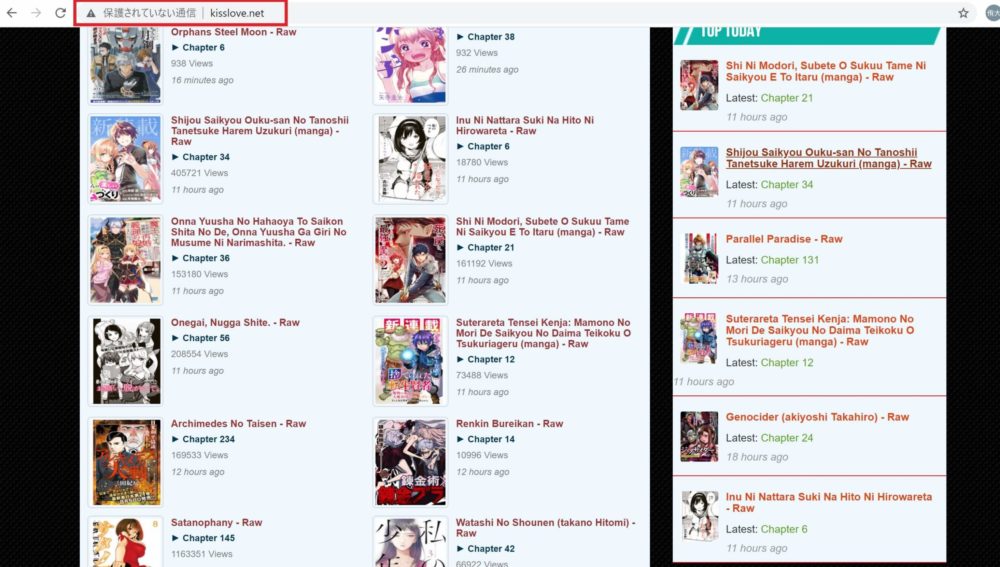Click the browser forward arrow
The height and width of the screenshot is (567, 1000).
coord(36,13)
